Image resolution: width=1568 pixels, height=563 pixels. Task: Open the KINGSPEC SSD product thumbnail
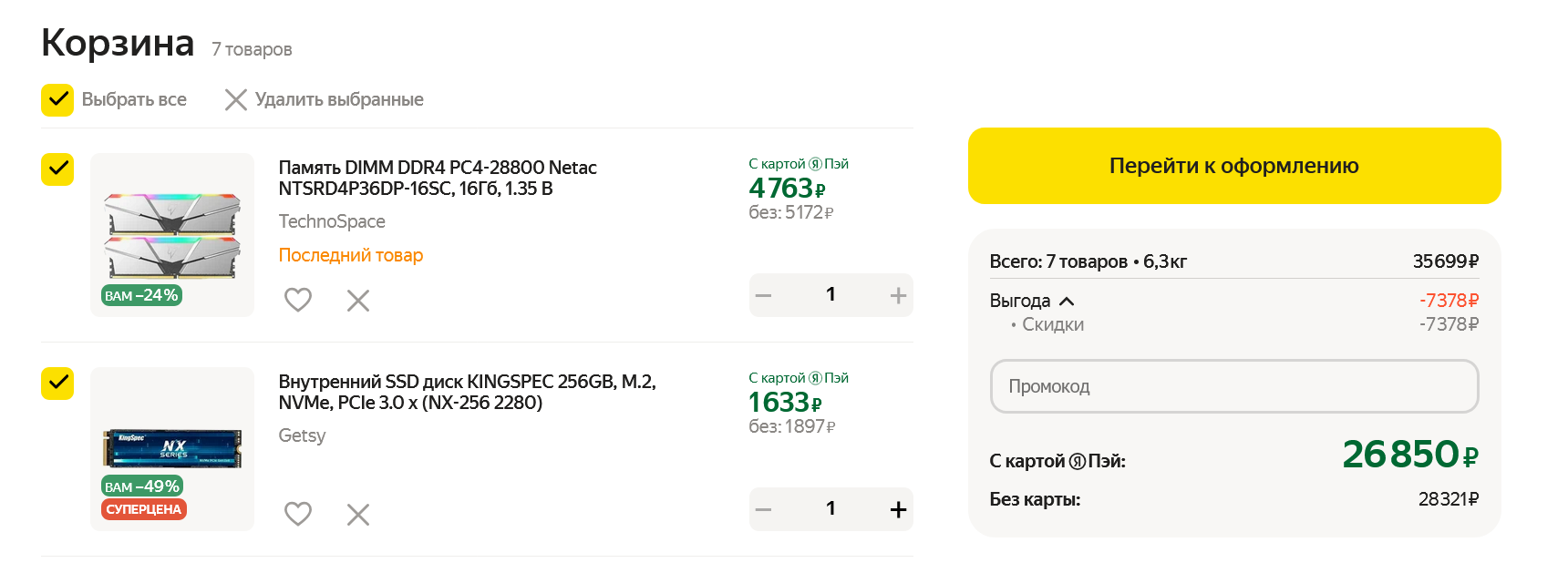pyautogui.click(x=172, y=448)
